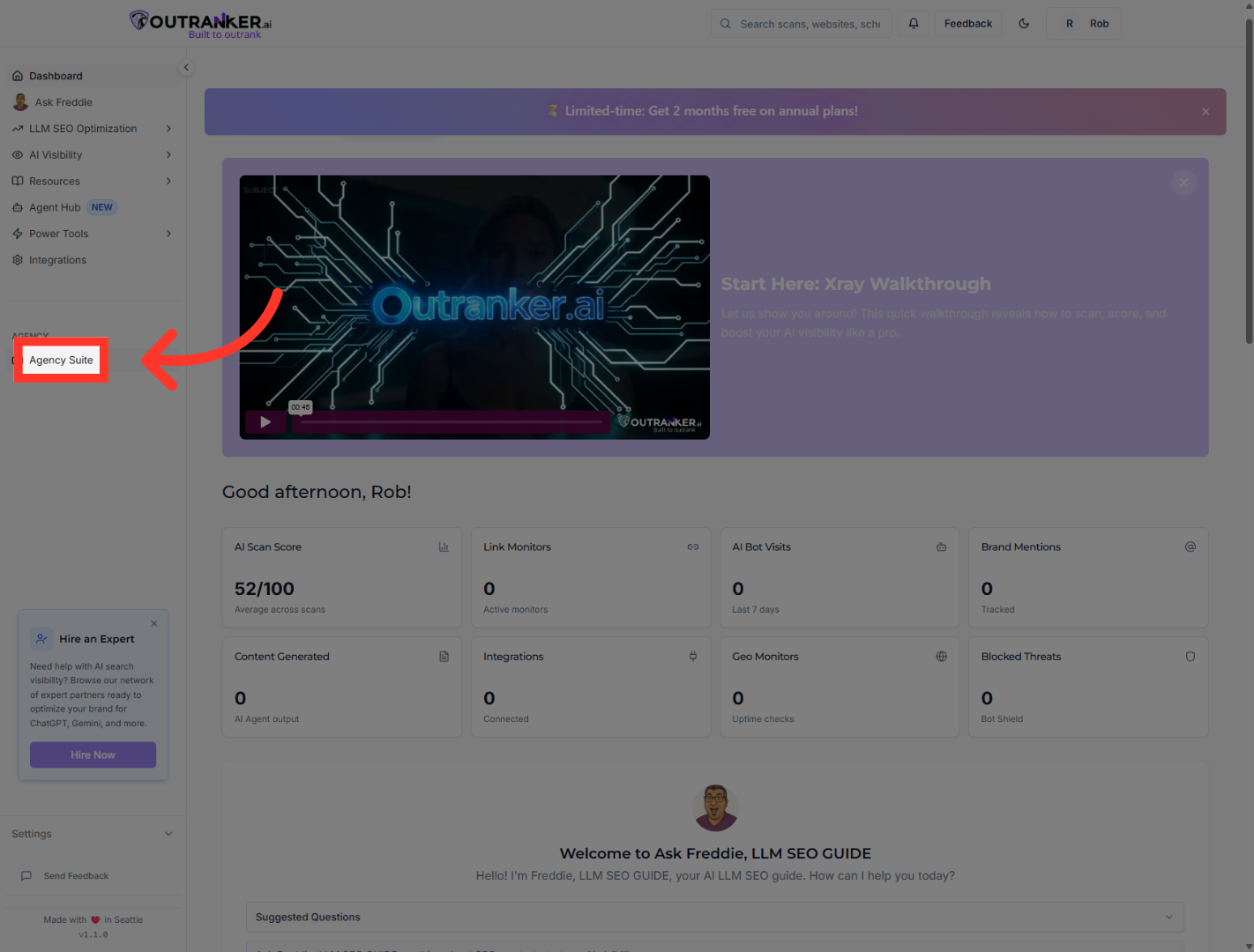The width and height of the screenshot is (1254, 952).
Task: Play the Xray walkthrough video
Action: 265,422
